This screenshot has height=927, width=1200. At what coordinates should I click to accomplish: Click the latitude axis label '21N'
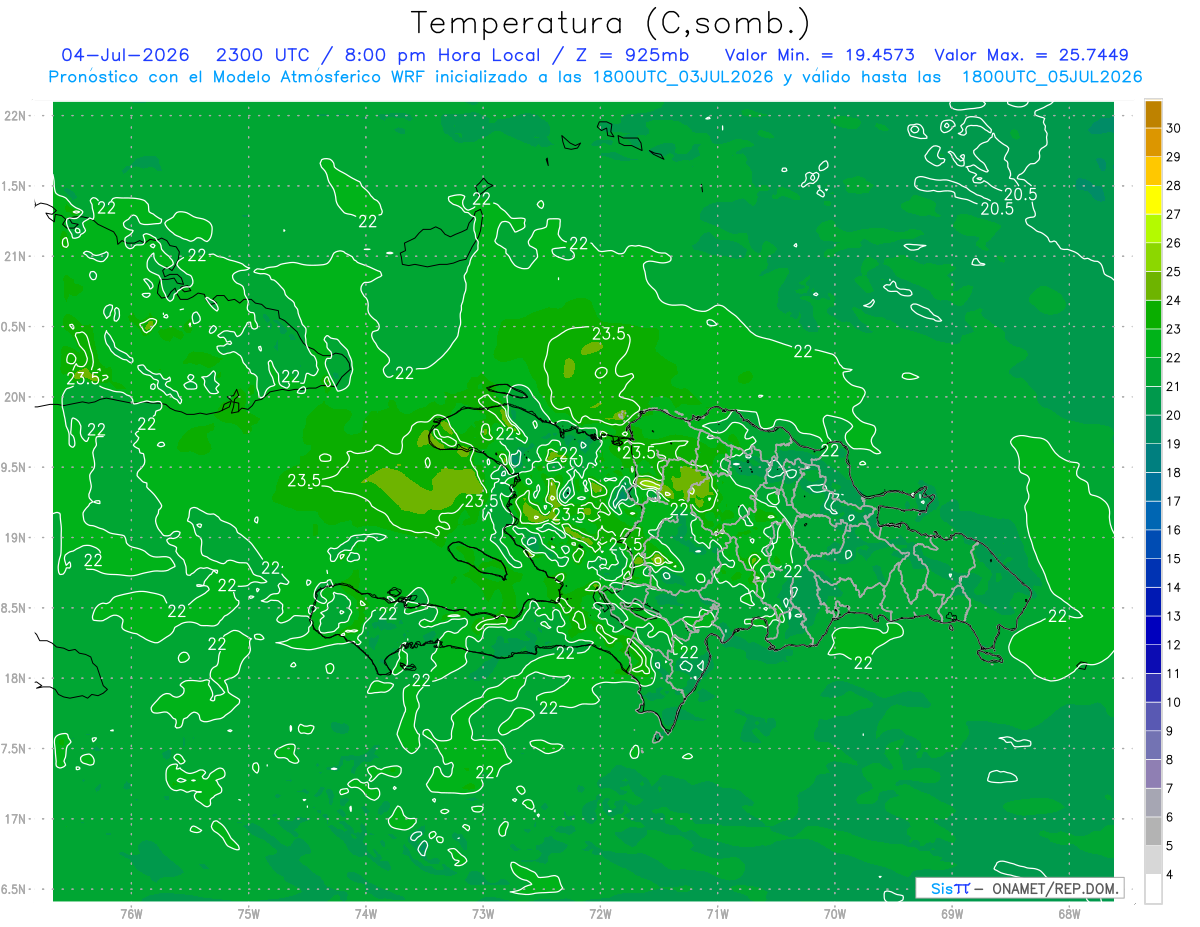click(x=16, y=257)
